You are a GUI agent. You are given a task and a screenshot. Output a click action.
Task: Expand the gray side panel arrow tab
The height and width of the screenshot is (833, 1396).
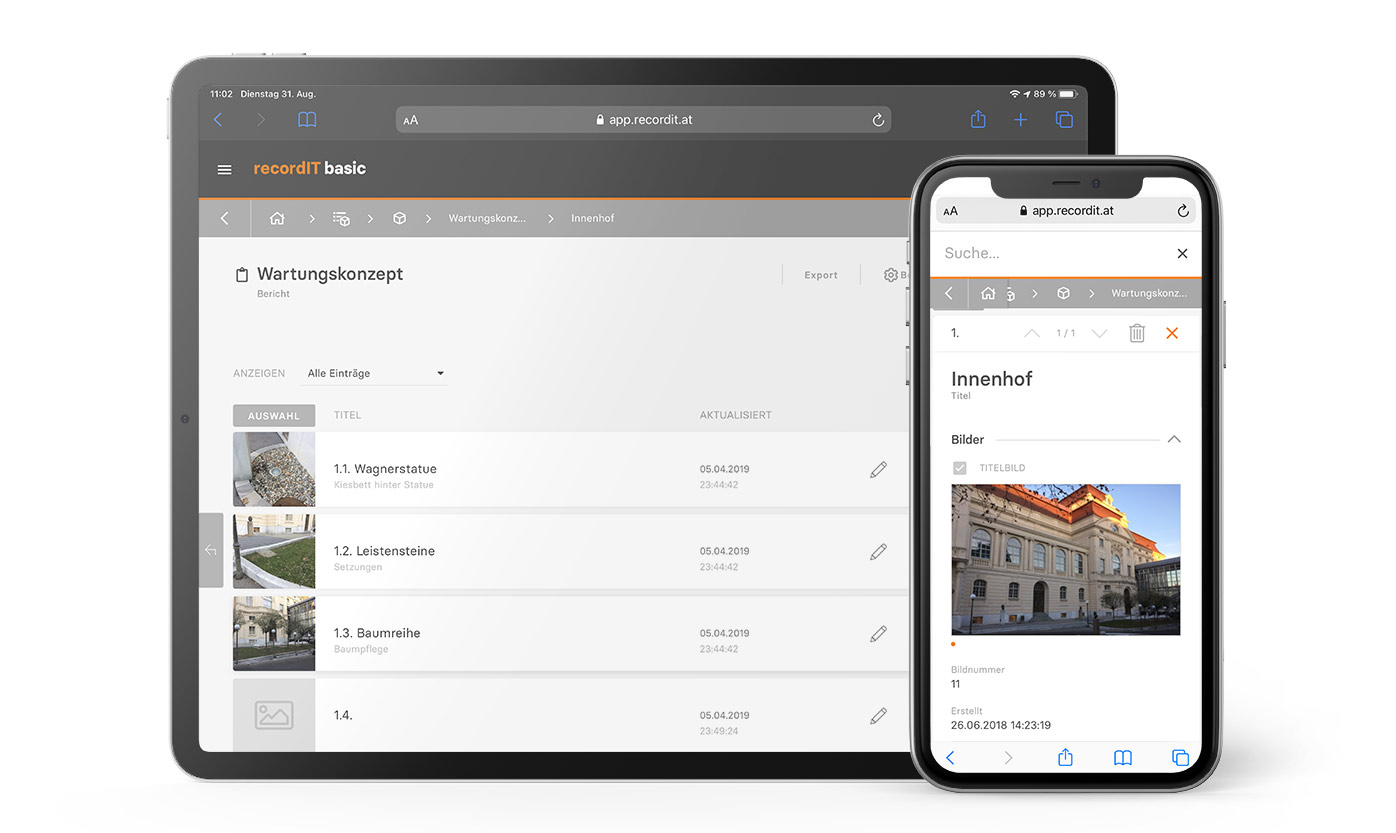pyautogui.click(x=211, y=550)
